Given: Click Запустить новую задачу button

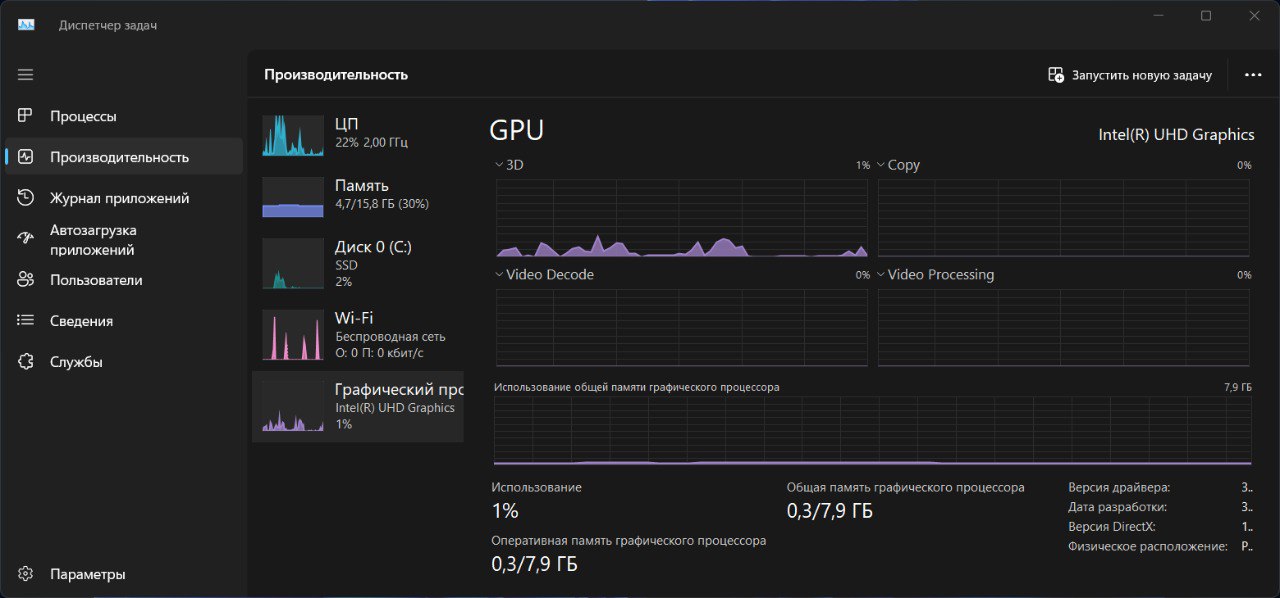Looking at the screenshot, I should tap(1130, 75).
